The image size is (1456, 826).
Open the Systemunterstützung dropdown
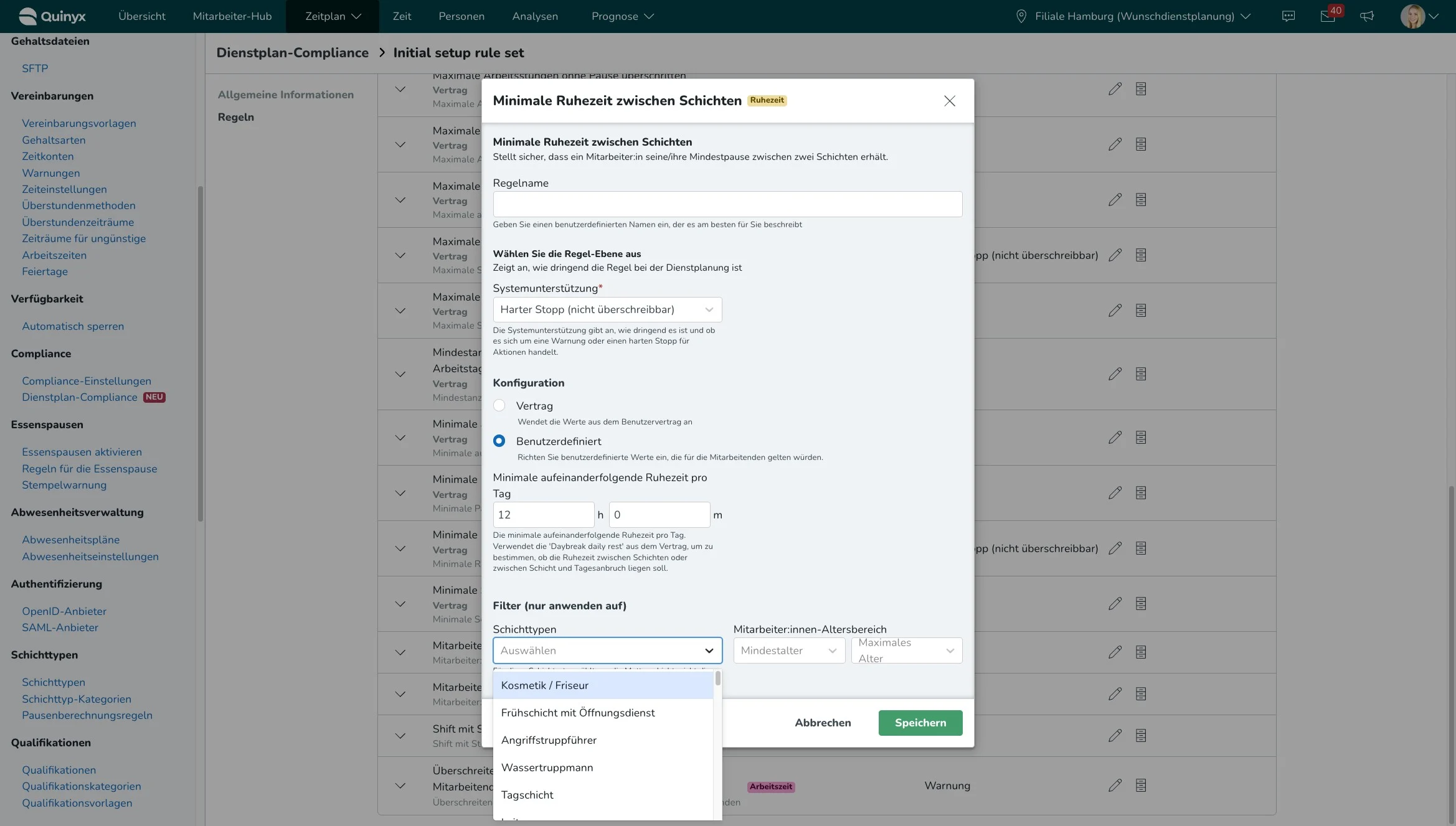tap(607, 309)
